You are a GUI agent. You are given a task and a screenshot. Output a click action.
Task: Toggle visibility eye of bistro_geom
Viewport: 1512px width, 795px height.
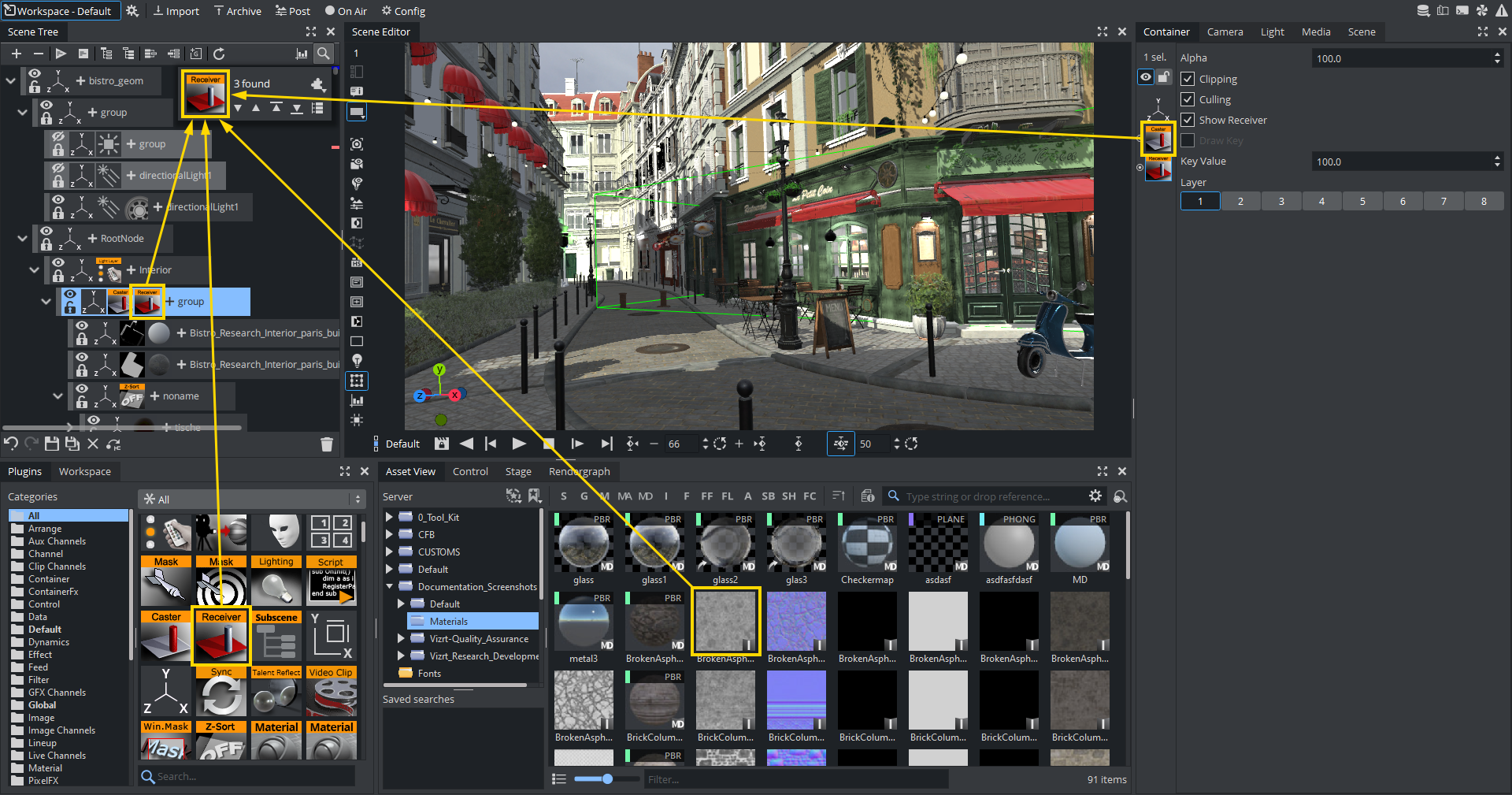tap(35, 74)
